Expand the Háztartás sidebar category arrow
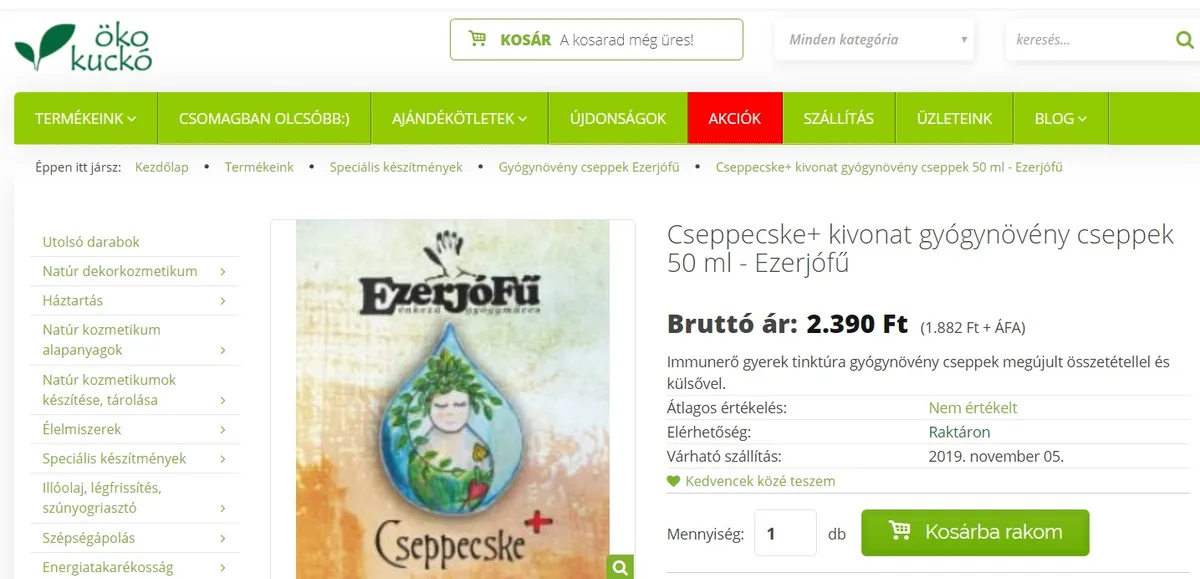Screen dimensions: 1200x579 (222, 300)
